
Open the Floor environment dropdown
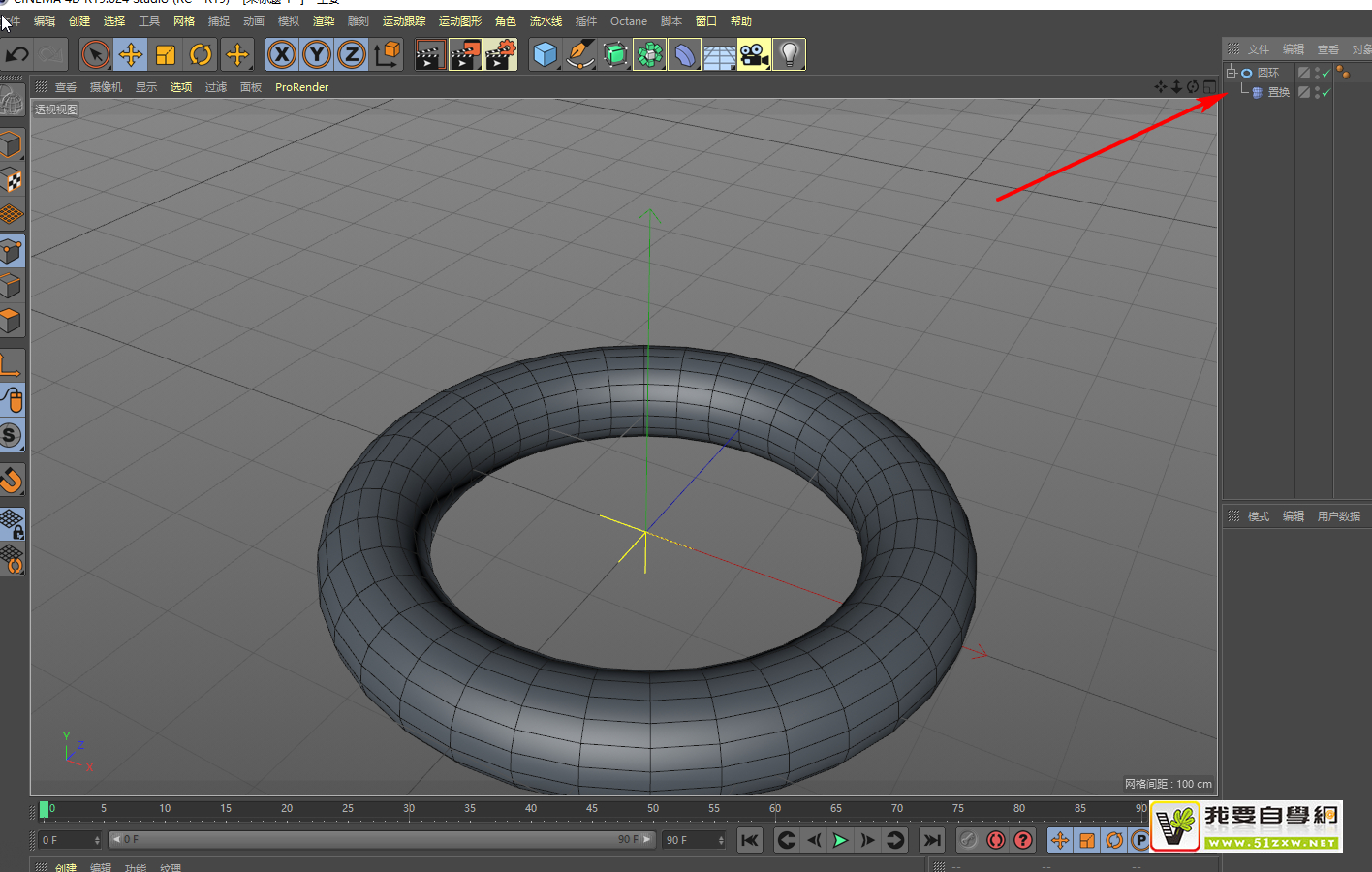click(719, 54)
